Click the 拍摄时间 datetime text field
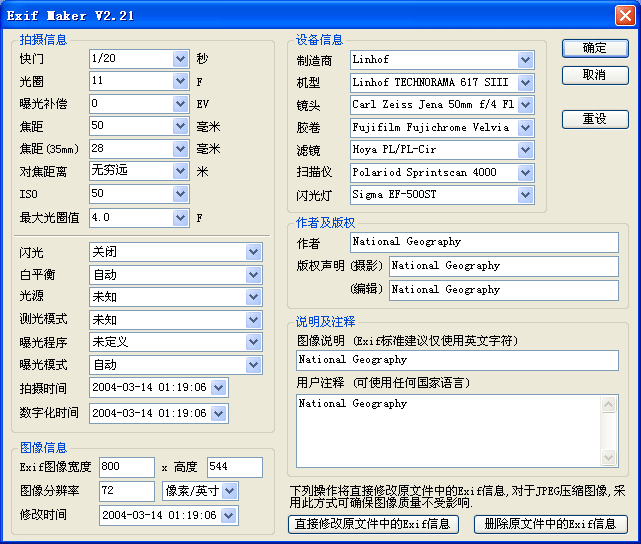This screenshot has width=641, height=544. click(150, 387)
